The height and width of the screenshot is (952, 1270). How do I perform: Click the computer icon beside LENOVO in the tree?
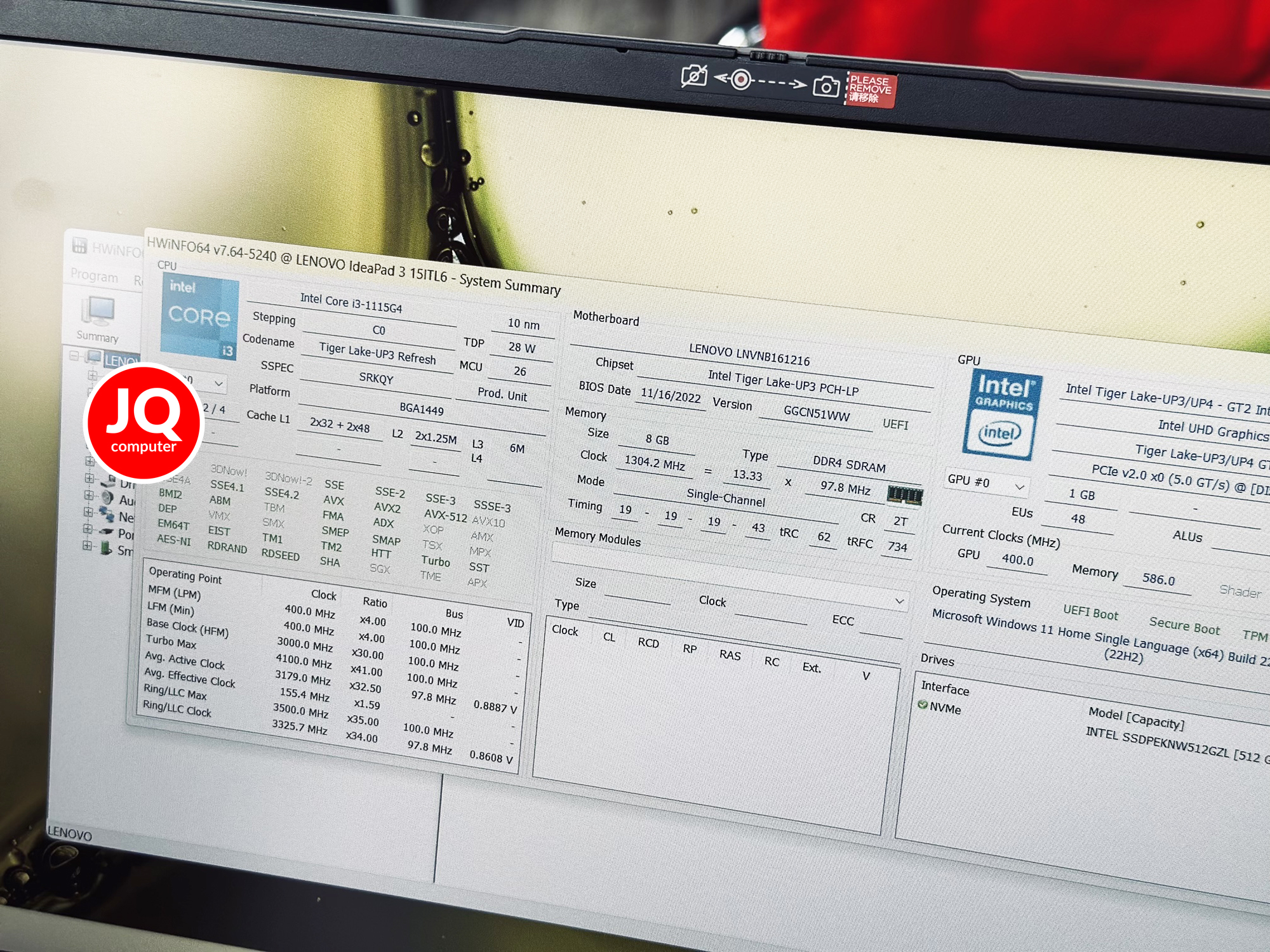94,357
